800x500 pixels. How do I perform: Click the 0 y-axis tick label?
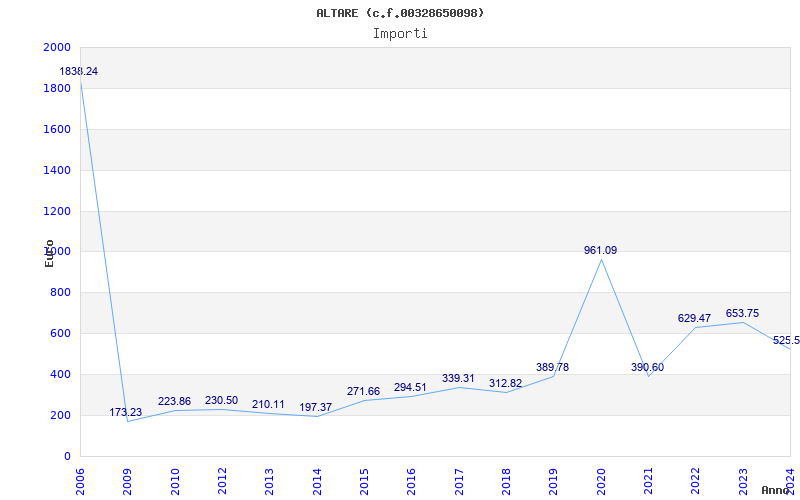67,456
